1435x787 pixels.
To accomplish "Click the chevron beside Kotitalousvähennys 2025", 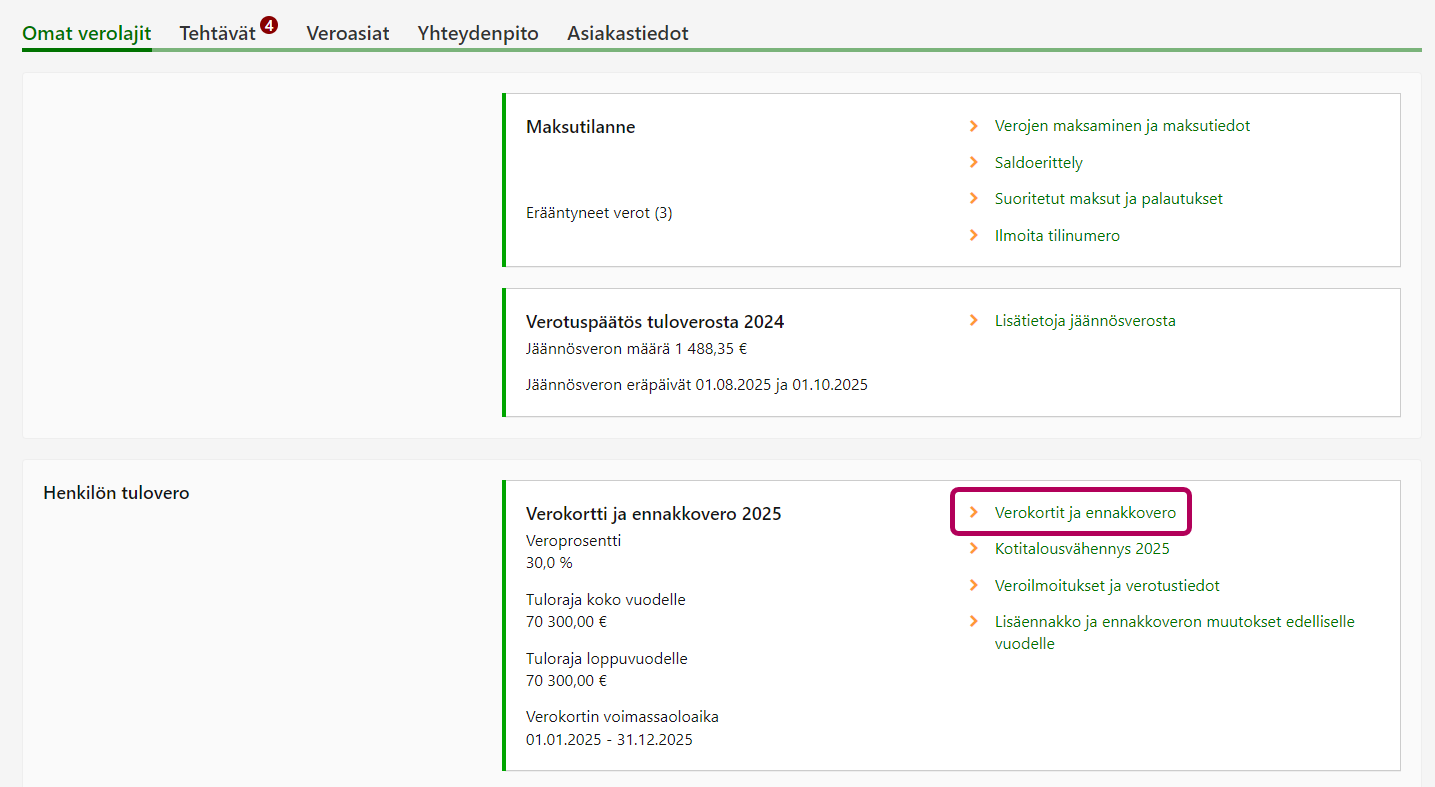I will (973, 548).
